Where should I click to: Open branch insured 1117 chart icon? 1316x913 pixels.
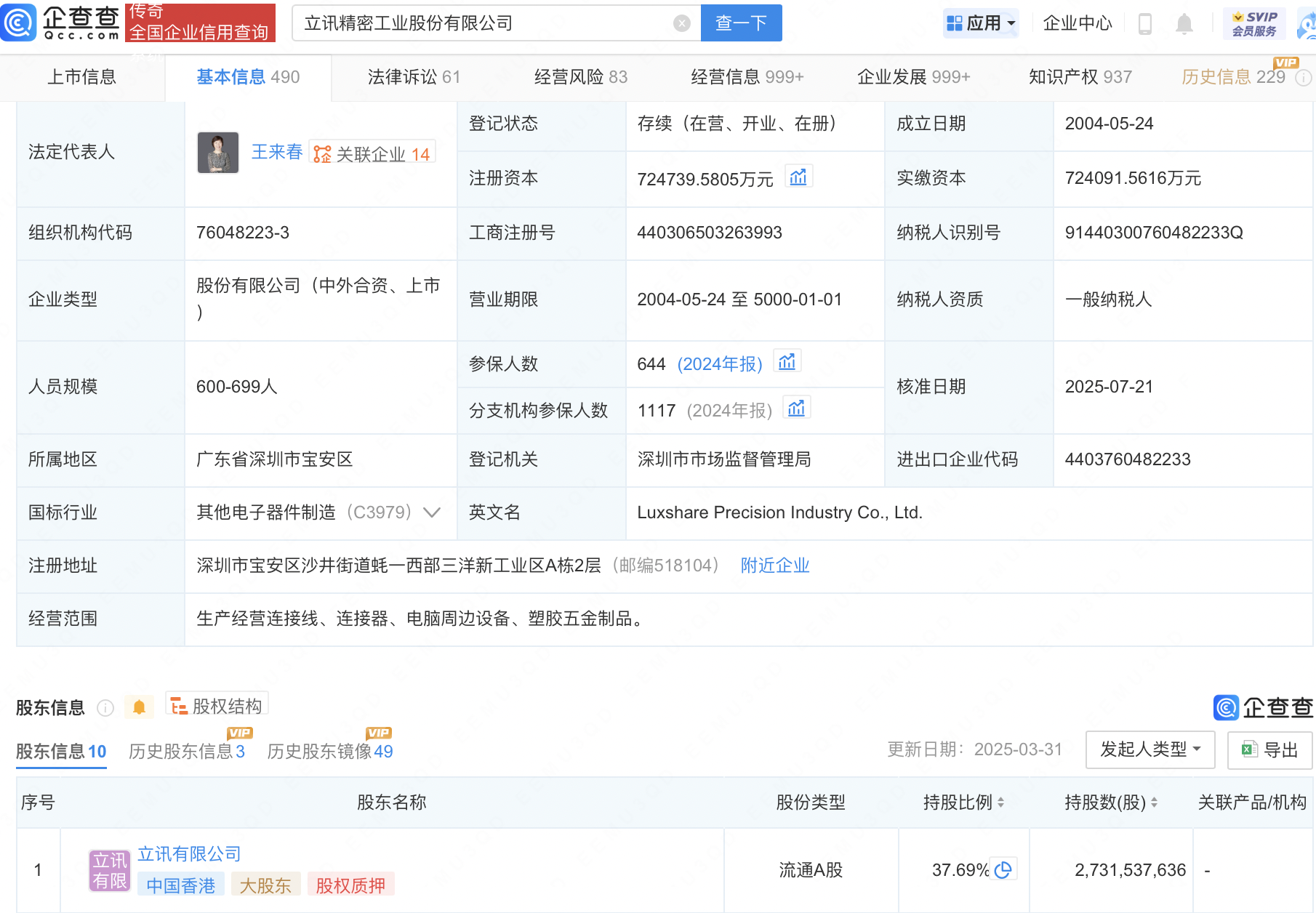tap(797, 408)
